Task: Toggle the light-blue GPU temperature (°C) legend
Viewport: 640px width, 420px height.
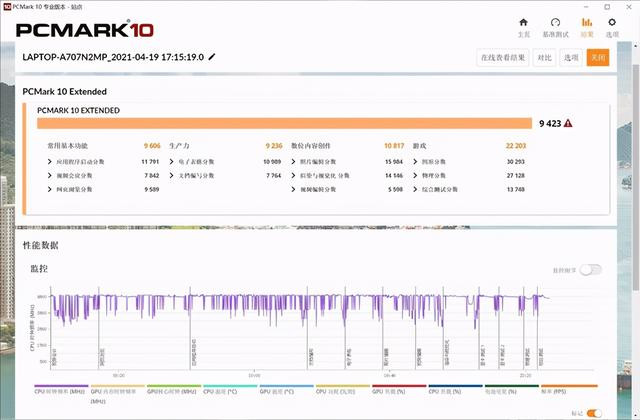Action: (287, 390)
